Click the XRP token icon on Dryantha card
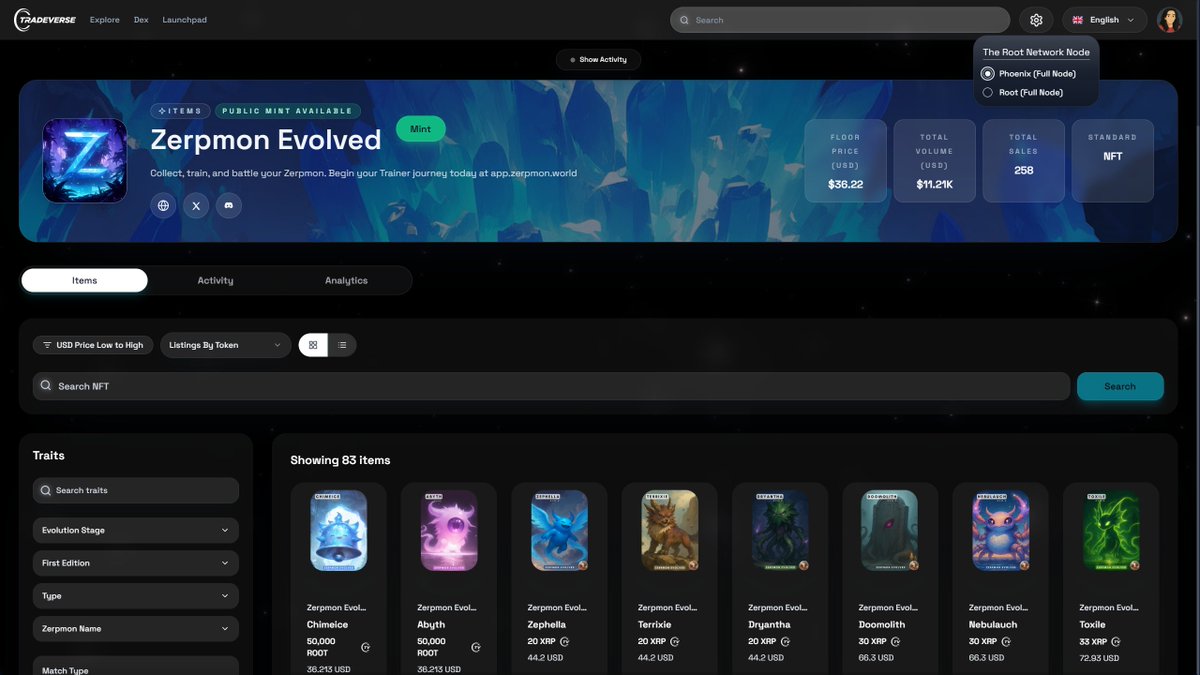This screenshot has height=675, width=1200. click(x=785, y=642)
